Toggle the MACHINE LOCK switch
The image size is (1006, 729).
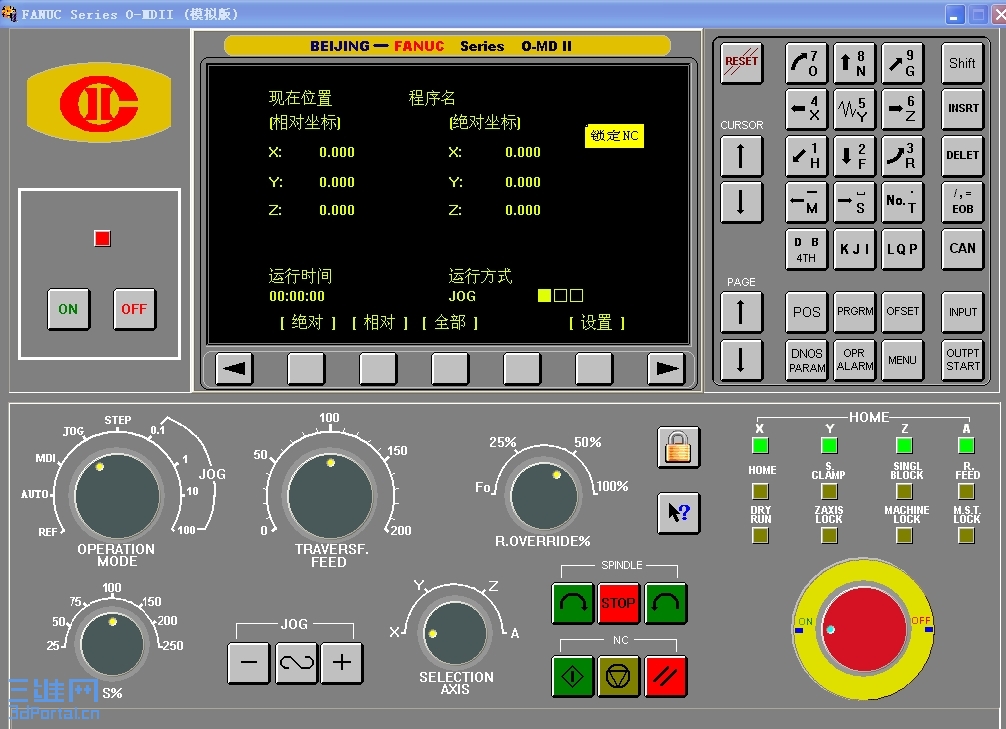[905, 535]
